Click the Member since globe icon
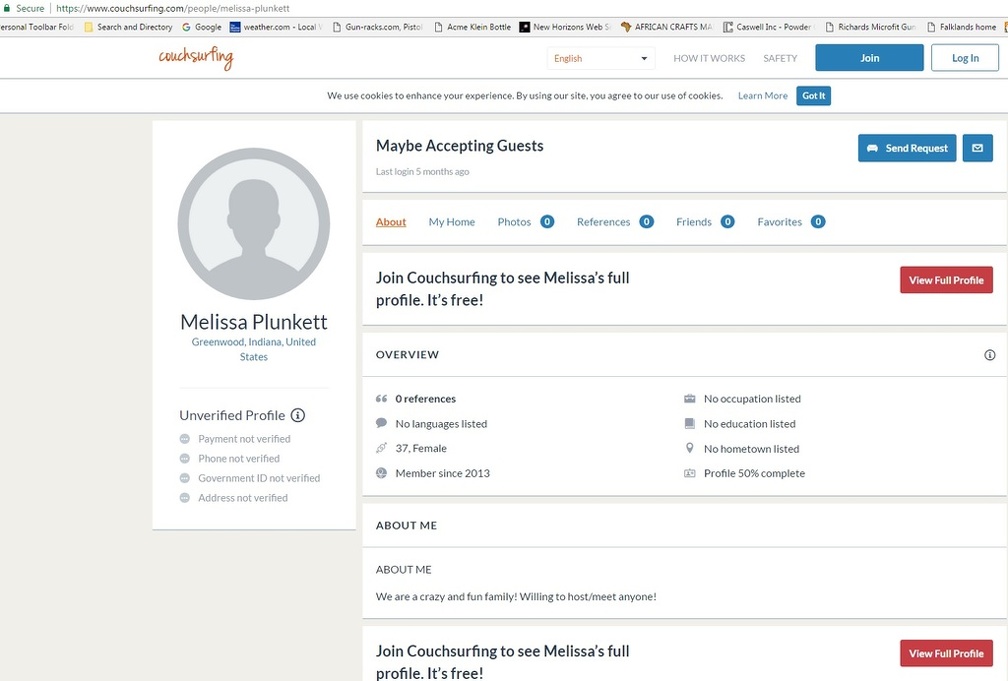The image size is (1008, 681). [381, 473]
